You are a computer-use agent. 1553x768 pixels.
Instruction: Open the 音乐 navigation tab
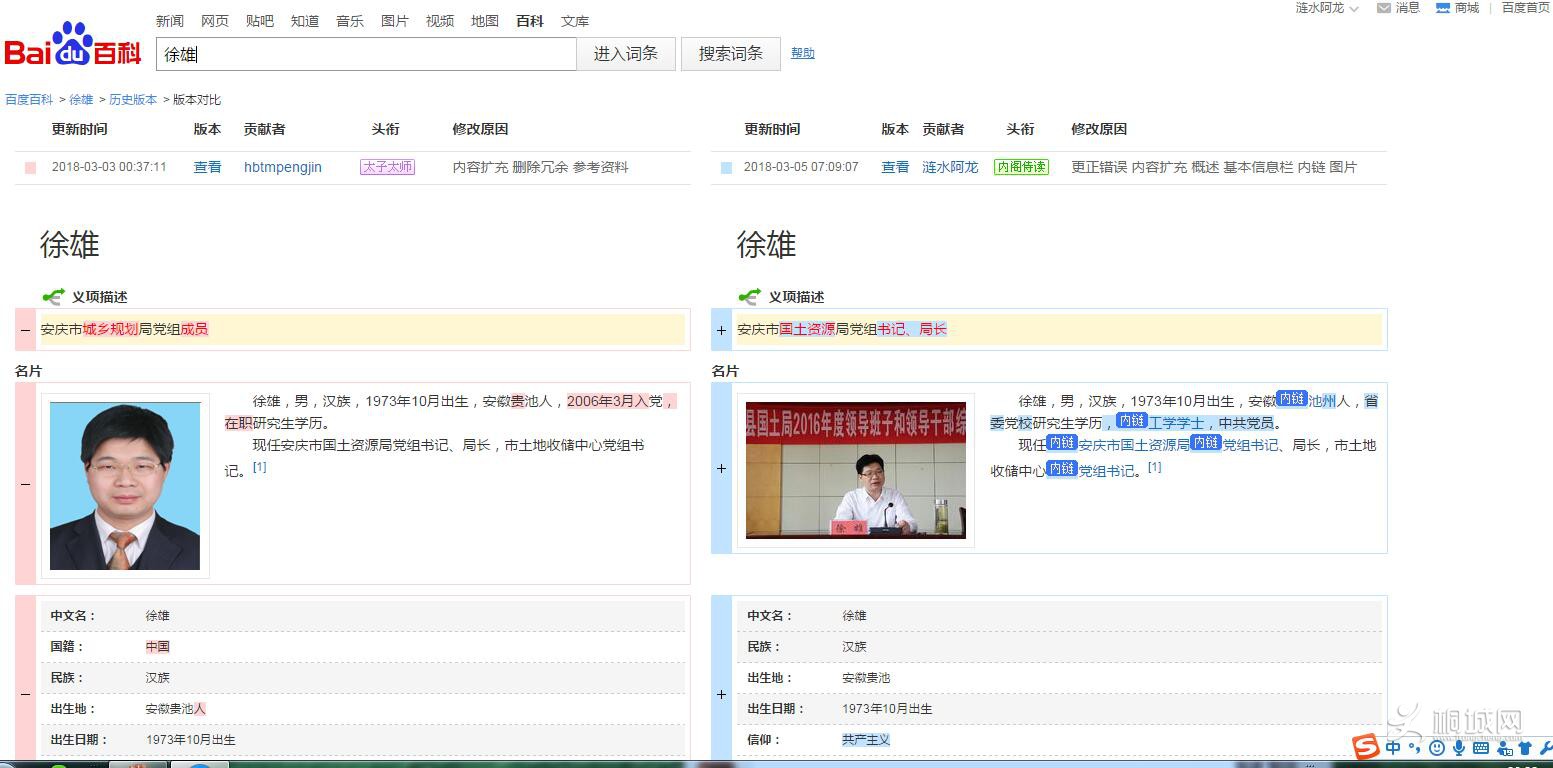tap(350, 21)
